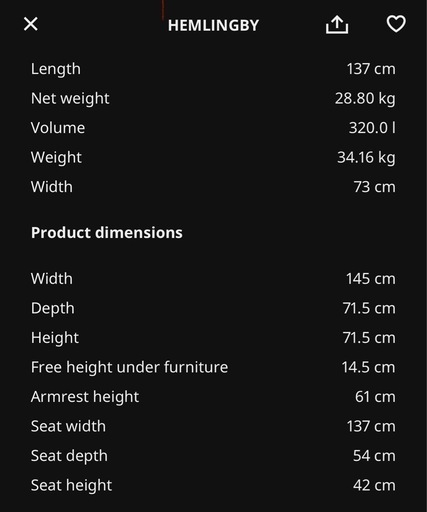Add HEMLINGBY to favourites with heart icon

(x=396, y=24)
